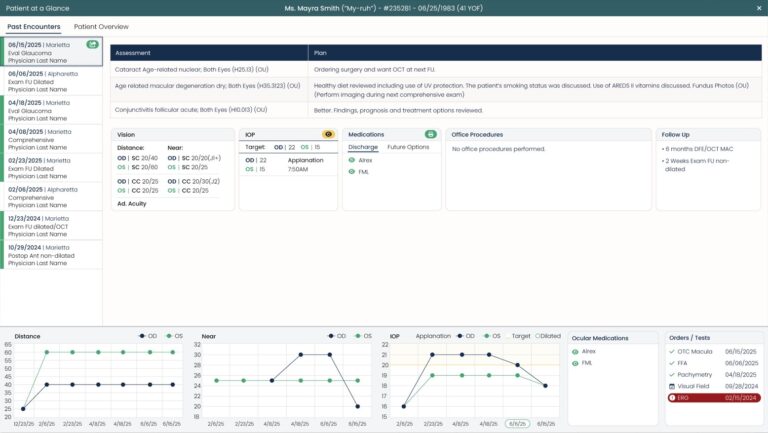Click the checkmark icon next to OTC Macula
Screen dimensions: 768x433
click(672, 352)
